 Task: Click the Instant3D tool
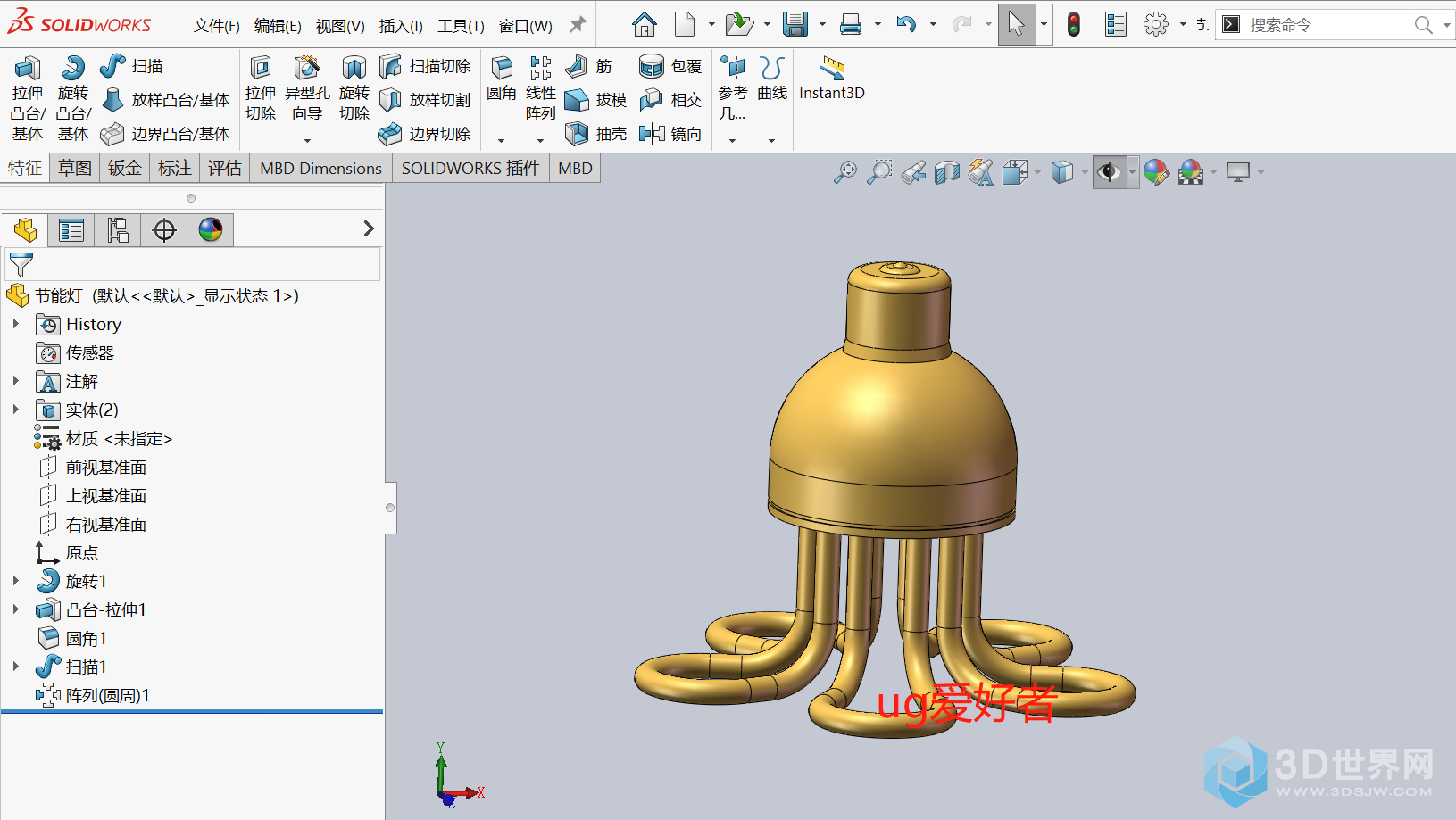click(832, 79)
